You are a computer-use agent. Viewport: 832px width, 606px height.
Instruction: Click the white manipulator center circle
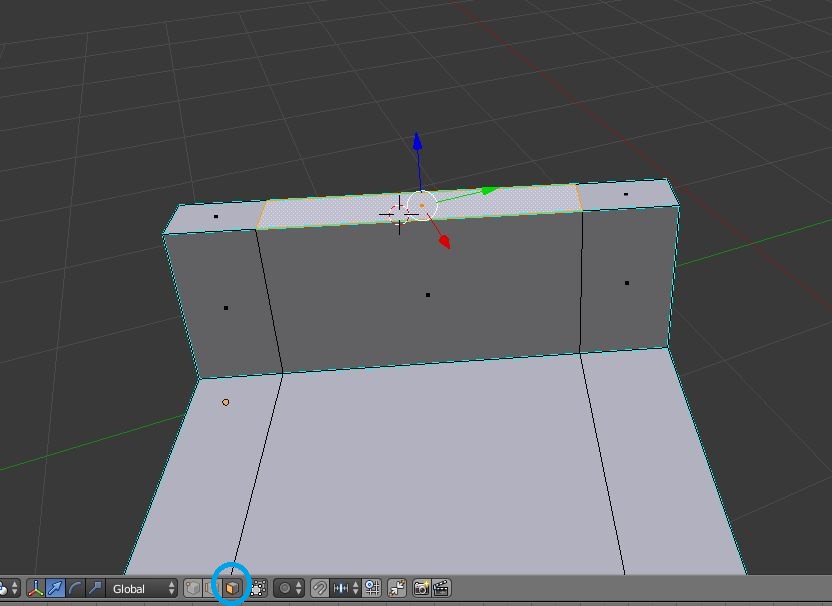[422, 205]
